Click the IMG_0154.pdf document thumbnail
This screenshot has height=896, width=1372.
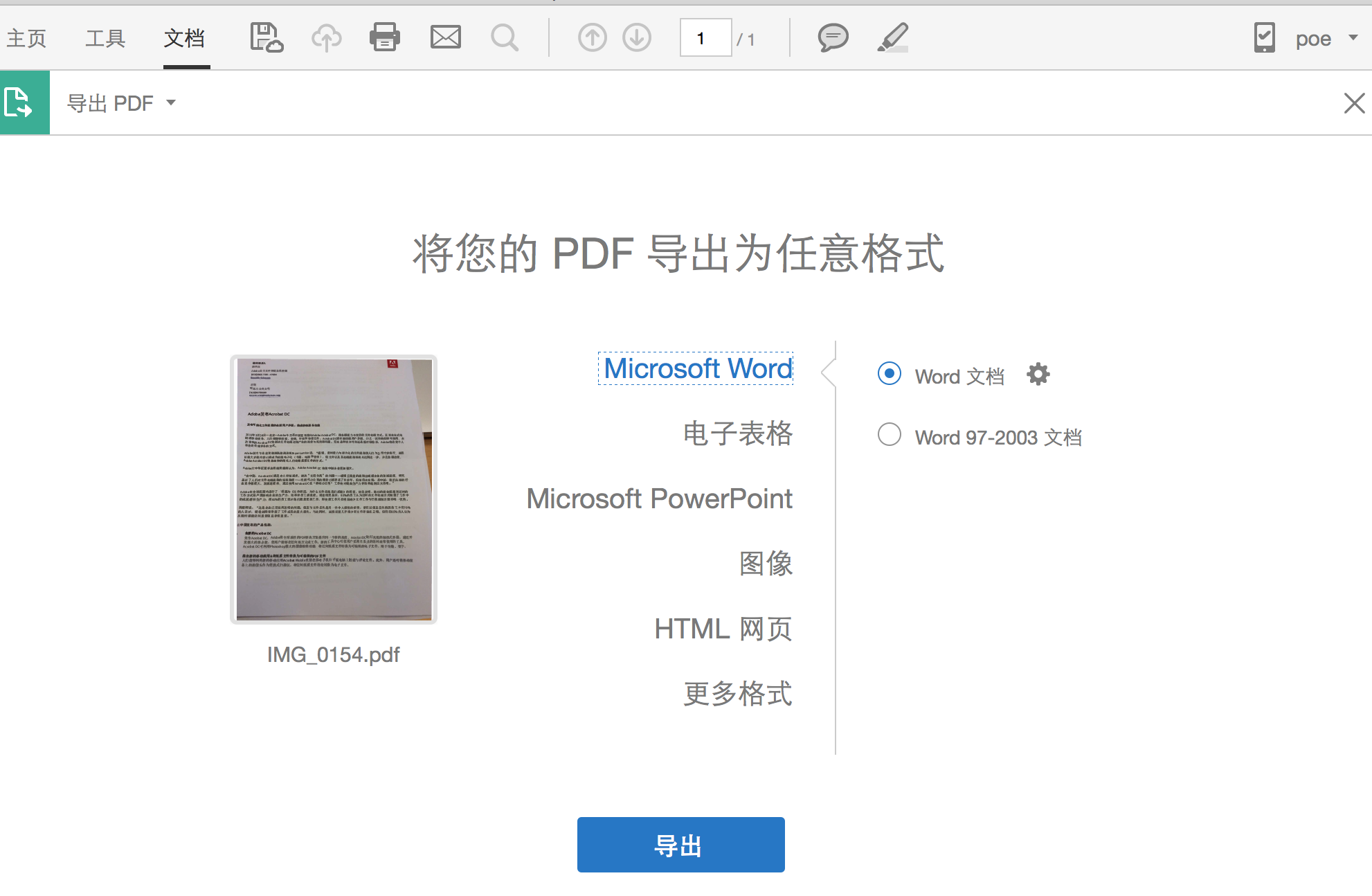[334, 490]
